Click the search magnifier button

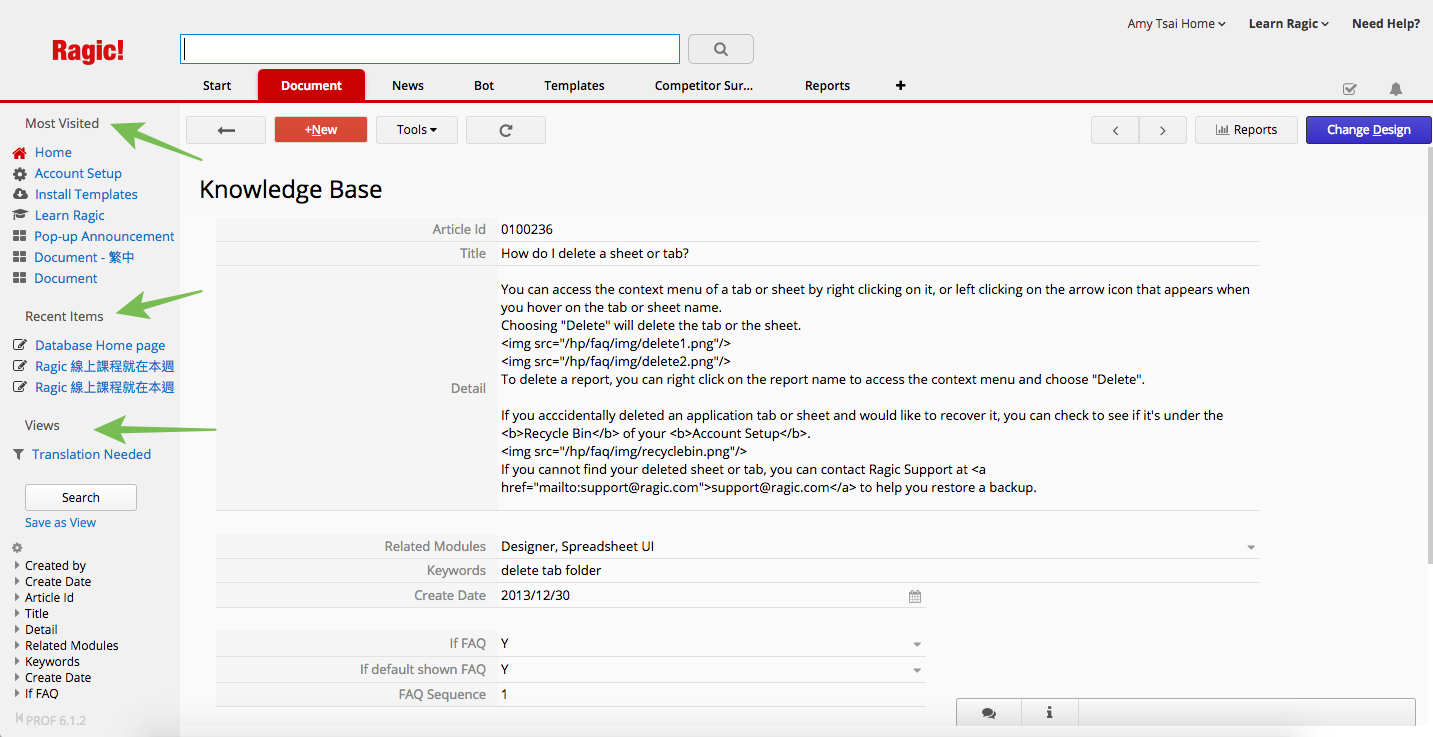(x=721, y=49)
